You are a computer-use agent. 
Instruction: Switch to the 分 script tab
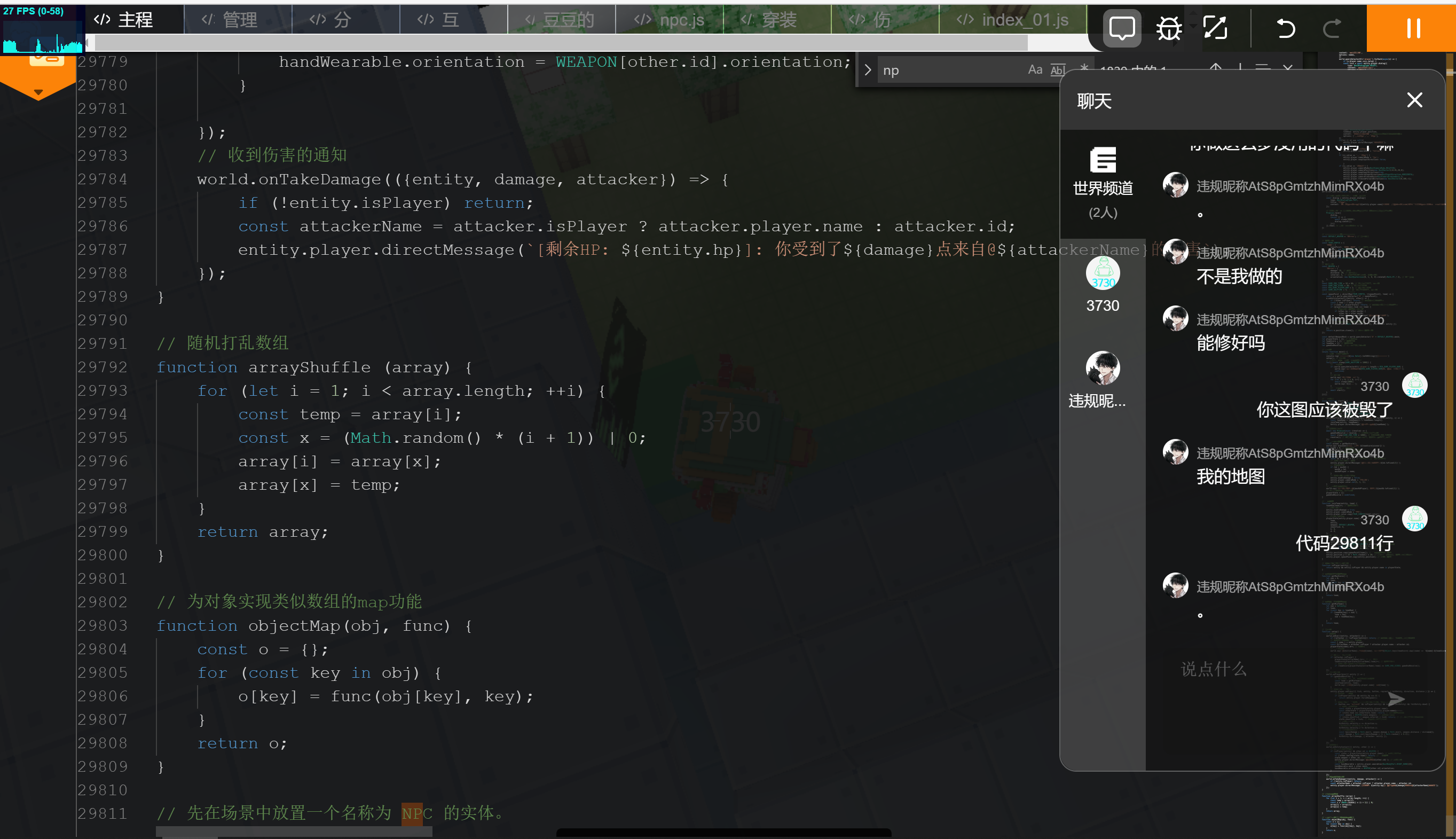(346, 20)
